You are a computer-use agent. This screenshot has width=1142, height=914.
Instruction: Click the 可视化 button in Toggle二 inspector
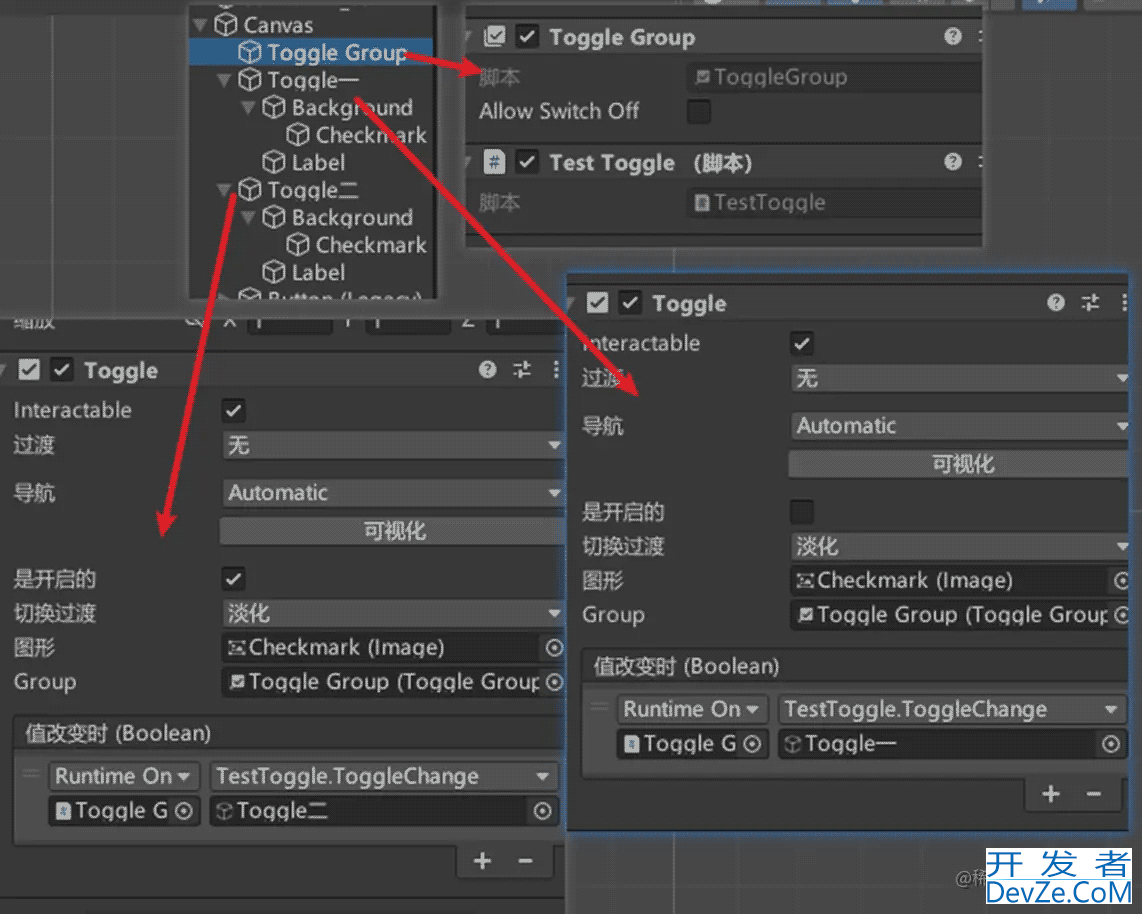pos(393,531)
